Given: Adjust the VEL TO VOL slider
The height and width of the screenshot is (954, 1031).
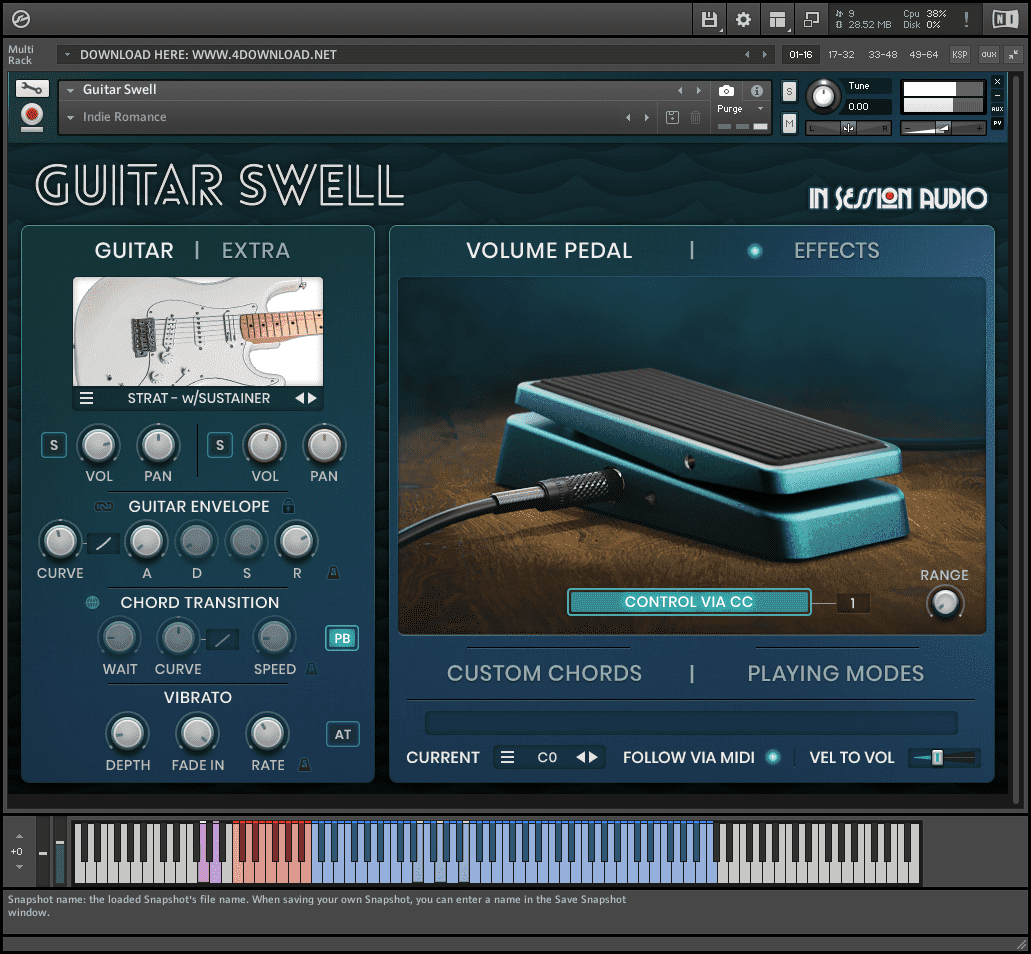Looking at the screenshot, I should (945, 757).
